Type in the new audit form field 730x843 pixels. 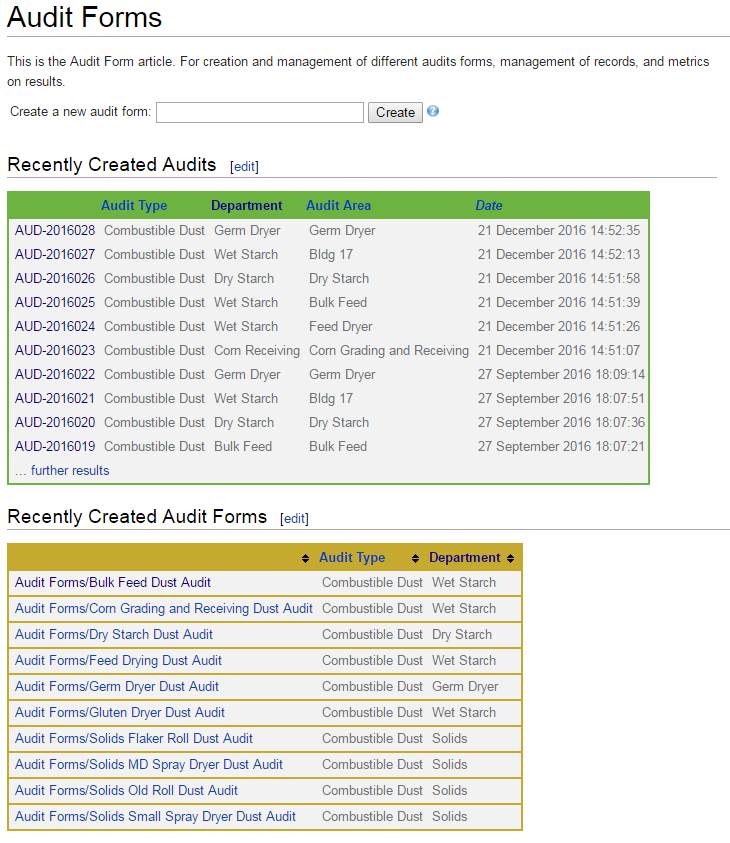260,113
